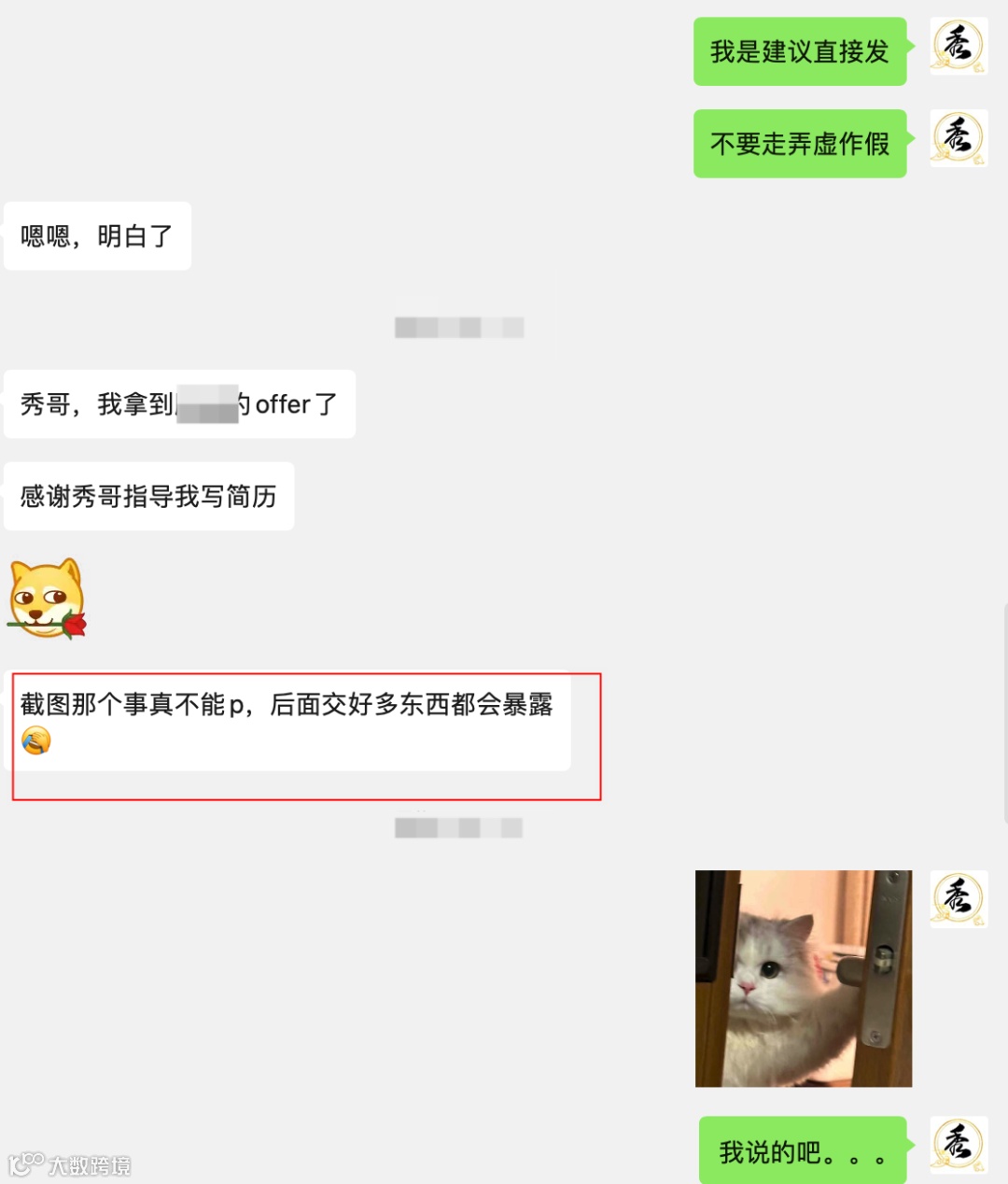Click the word offer in message
Screen dimensions: 1008x1184
pos(282,404)
